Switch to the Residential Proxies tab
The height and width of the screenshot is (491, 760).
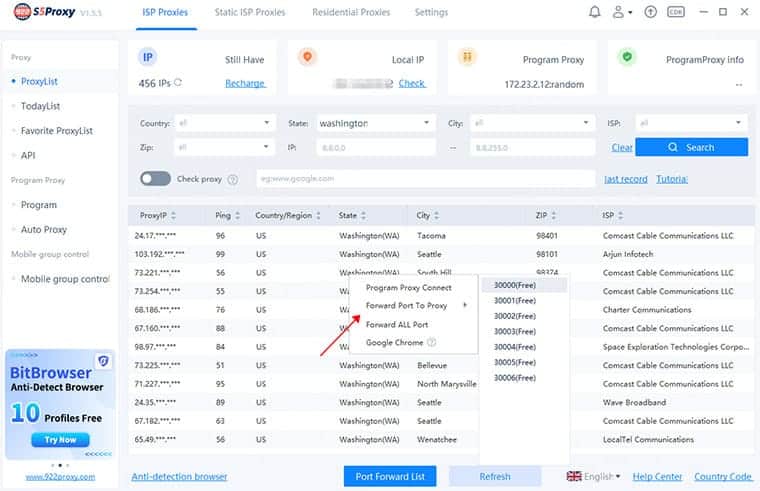[350, 13]
